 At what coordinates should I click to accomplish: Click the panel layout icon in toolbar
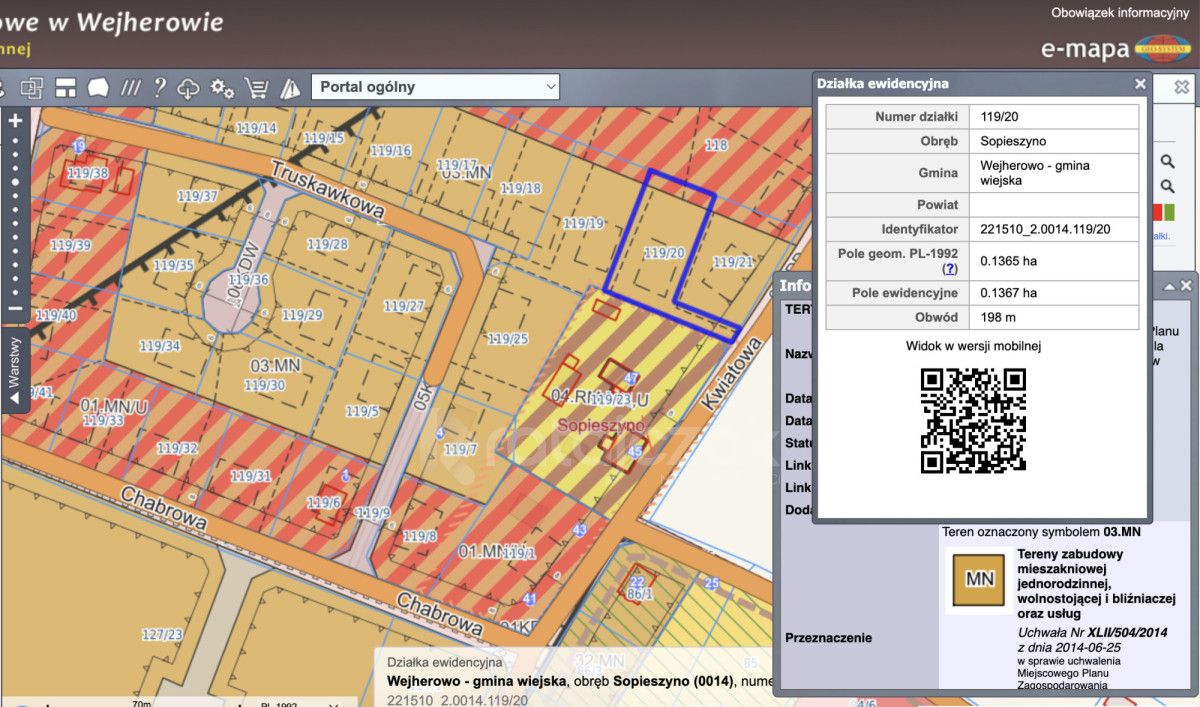pyautogui.click(x=66, y=88)
